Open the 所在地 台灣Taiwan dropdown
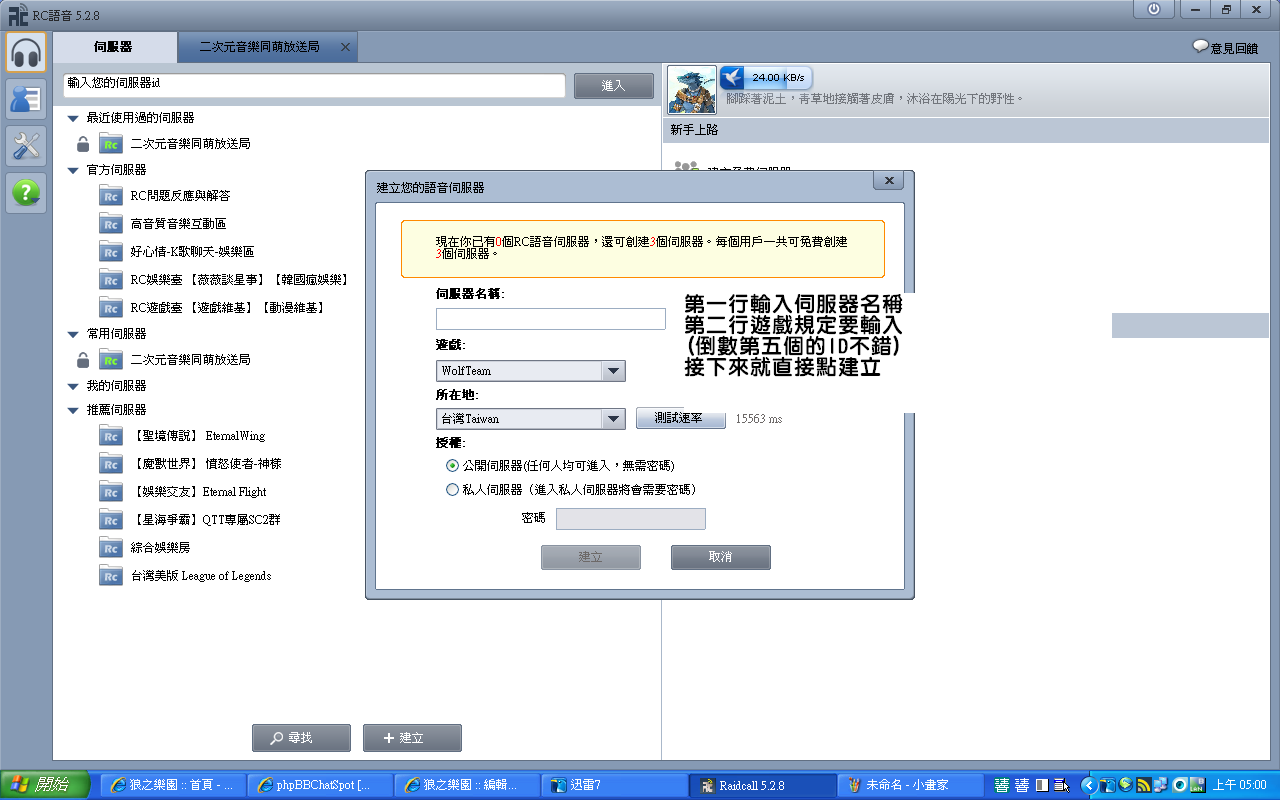Screen dimensions: 1280x800 coord(614,419)
